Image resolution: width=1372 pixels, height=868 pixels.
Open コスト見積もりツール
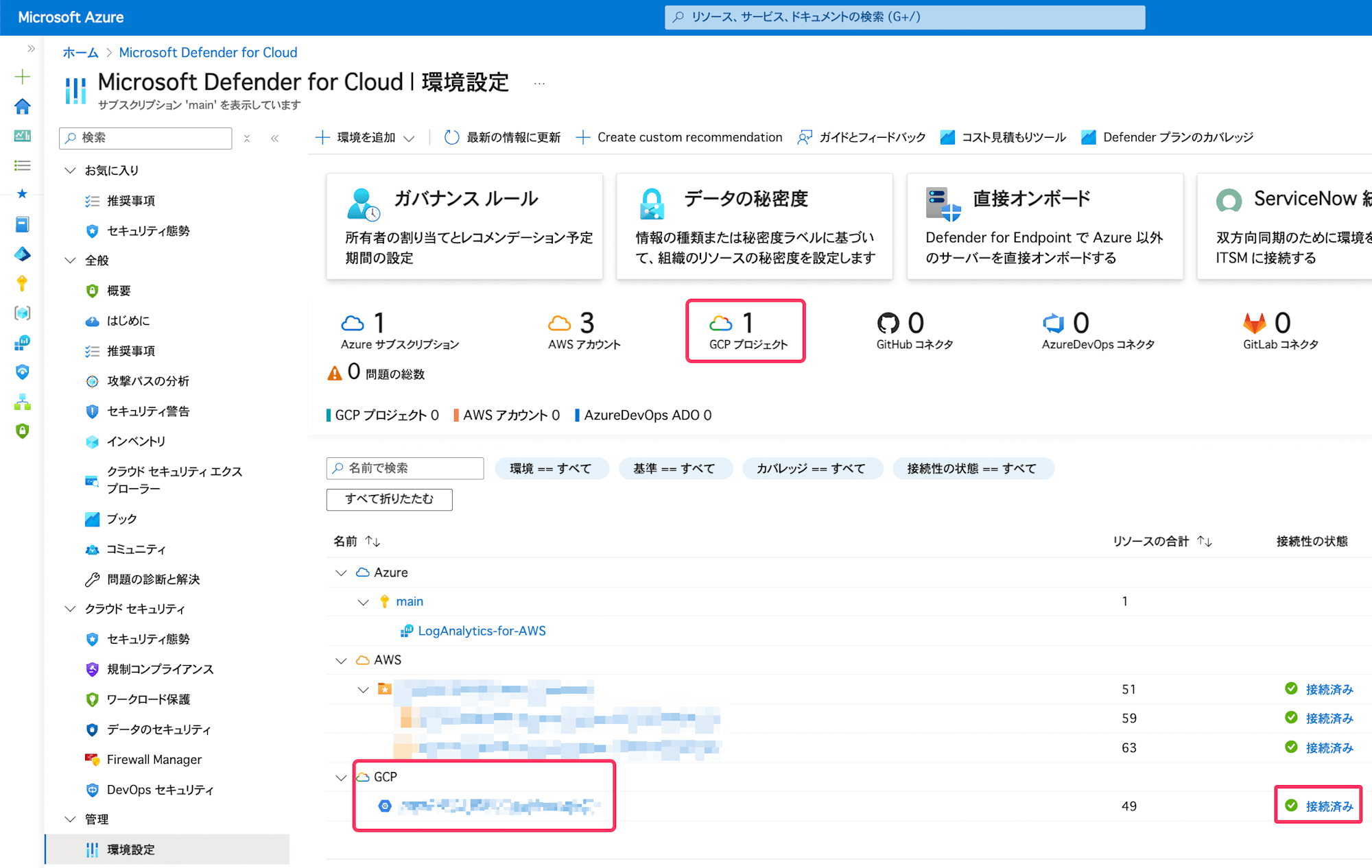click(1003, 138)
